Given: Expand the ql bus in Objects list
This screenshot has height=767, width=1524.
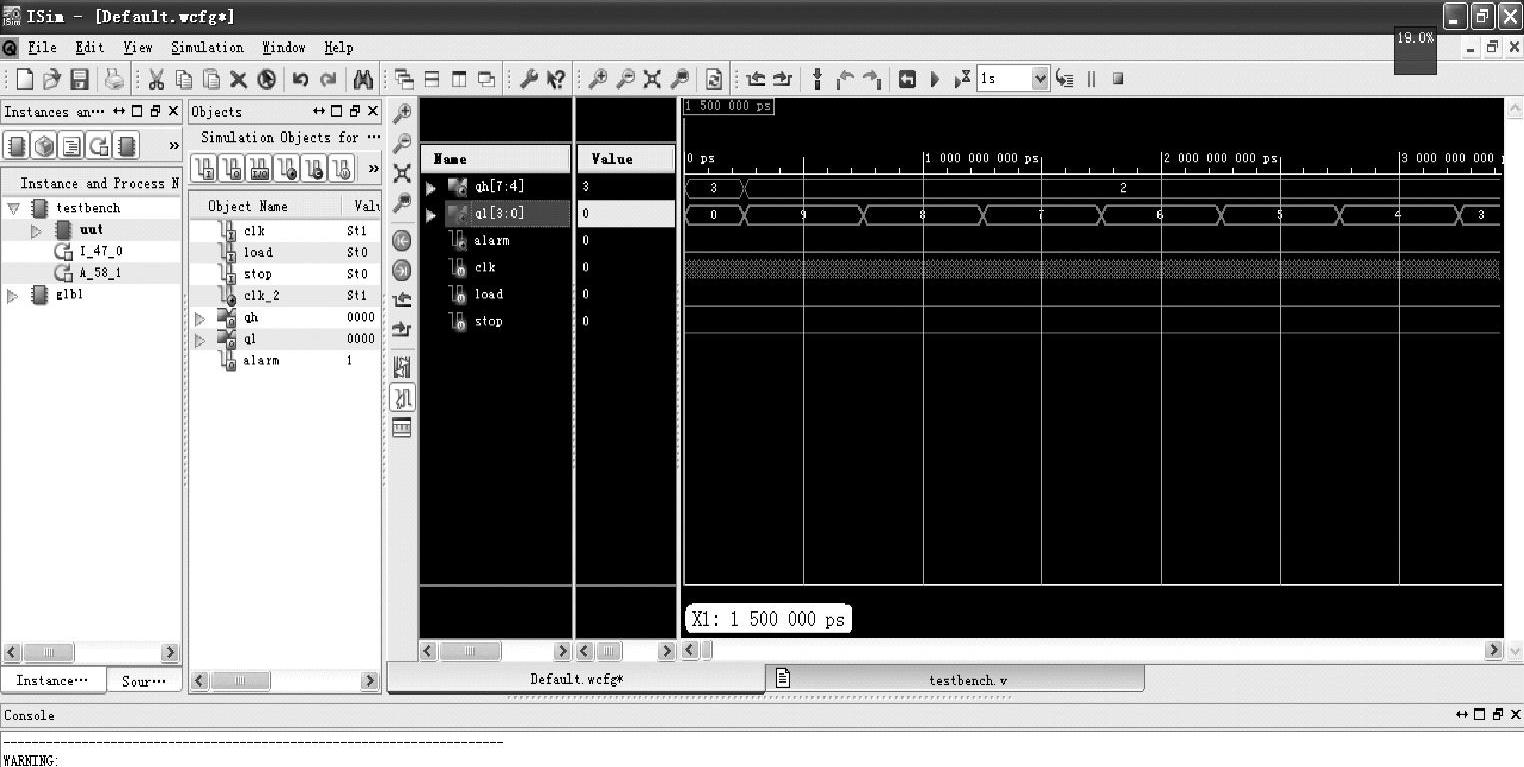Looking at the screenshot, I should (200, 340).
